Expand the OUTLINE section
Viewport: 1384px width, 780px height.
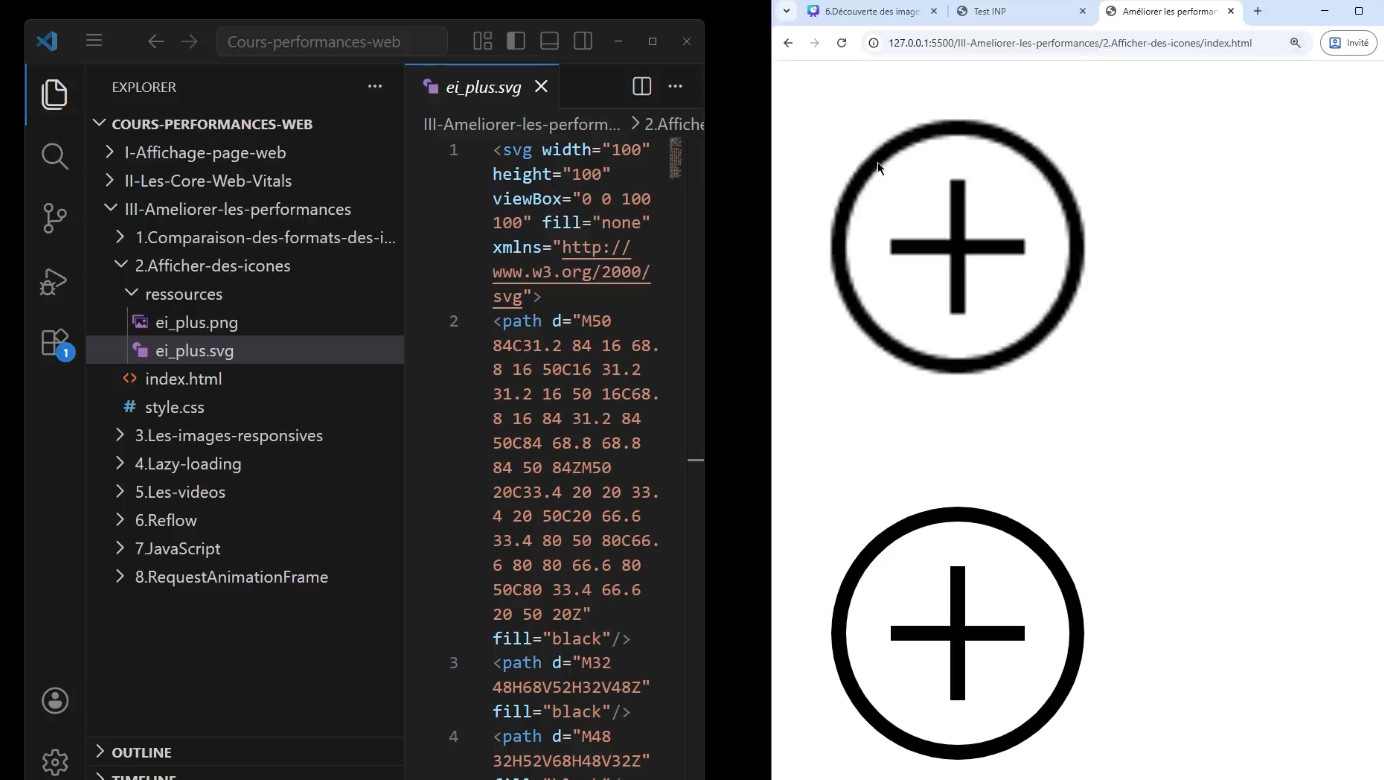click(141, 752)
